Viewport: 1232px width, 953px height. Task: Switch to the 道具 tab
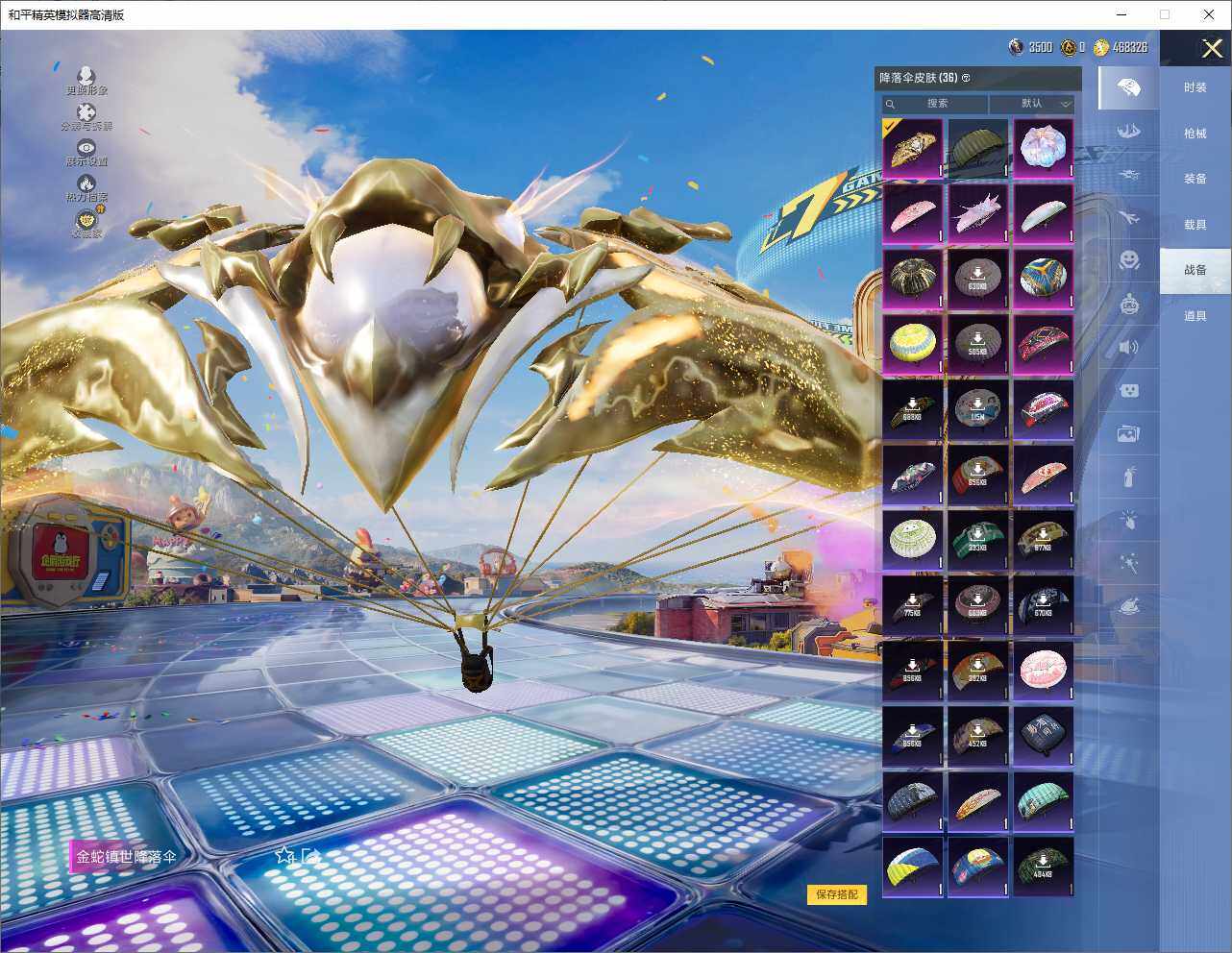pyautogui.click(x=1195, y=316)
